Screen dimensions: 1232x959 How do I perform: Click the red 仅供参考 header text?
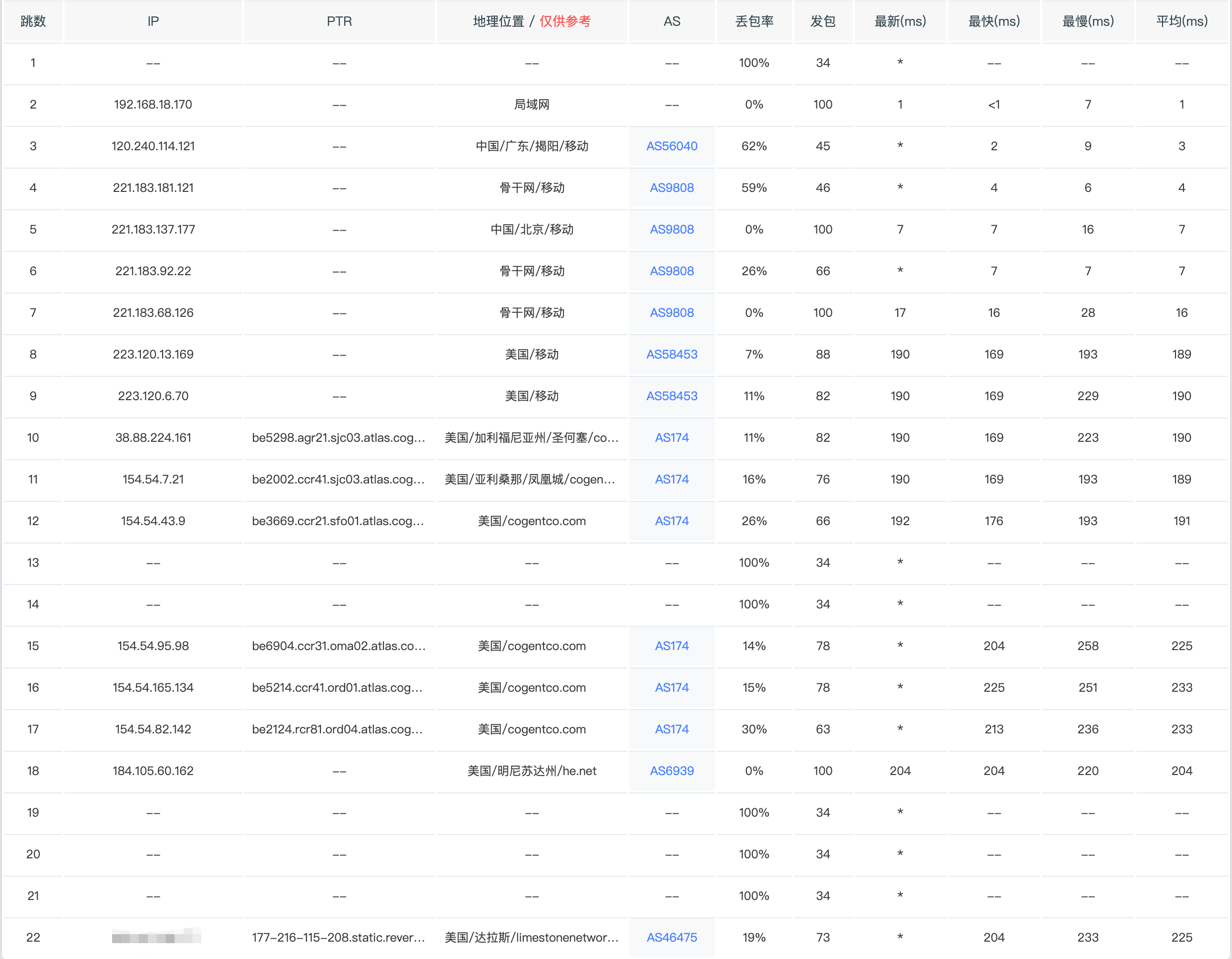[x=564, y=21]
